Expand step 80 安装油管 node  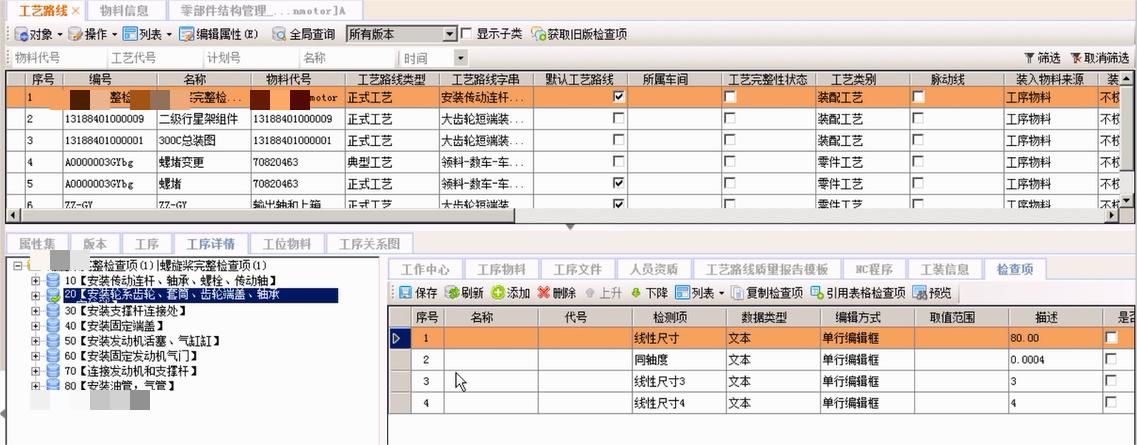coord(35,386)
